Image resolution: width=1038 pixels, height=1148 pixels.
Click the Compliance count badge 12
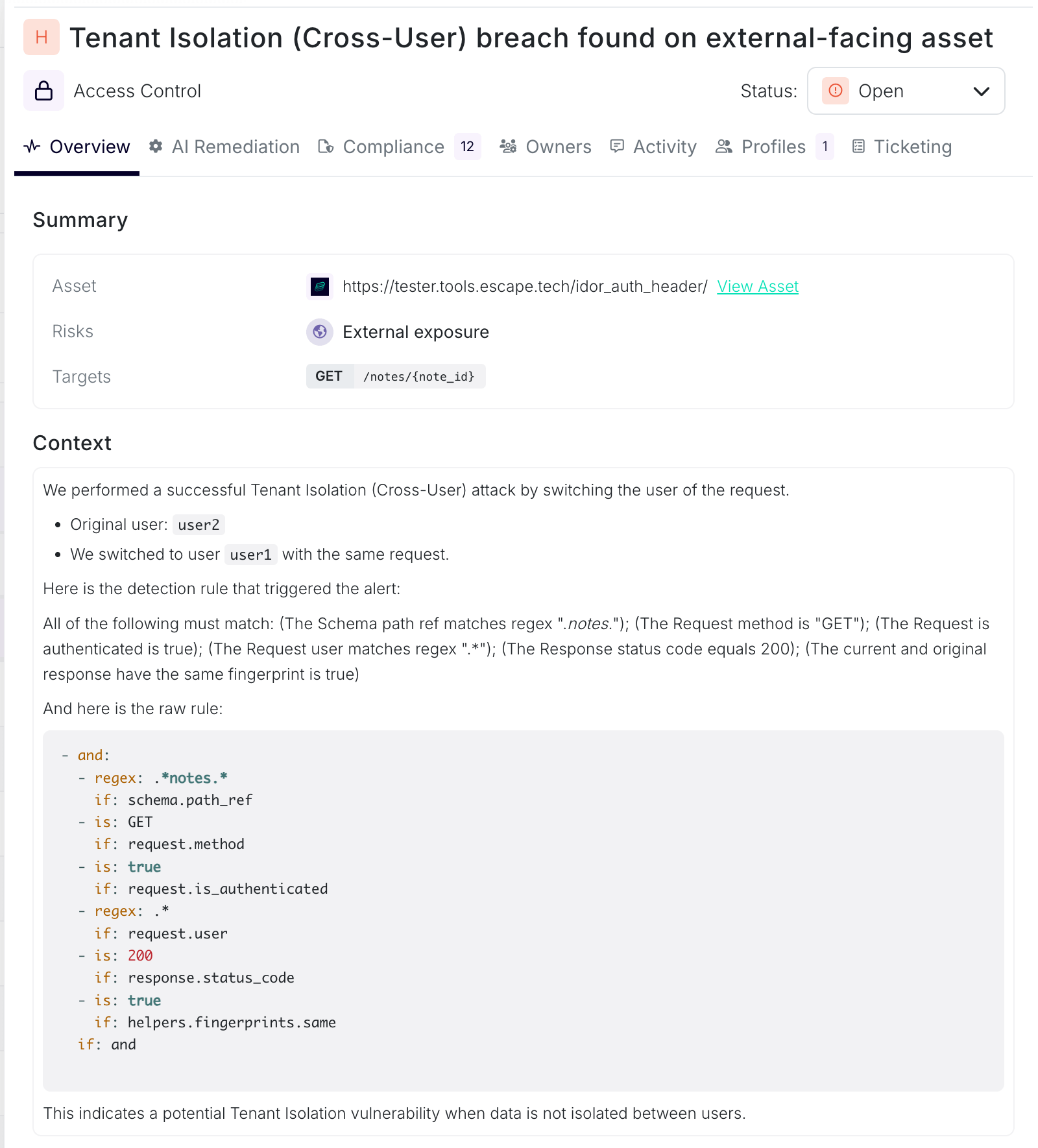pyautogui.click(x=467, y=147)
